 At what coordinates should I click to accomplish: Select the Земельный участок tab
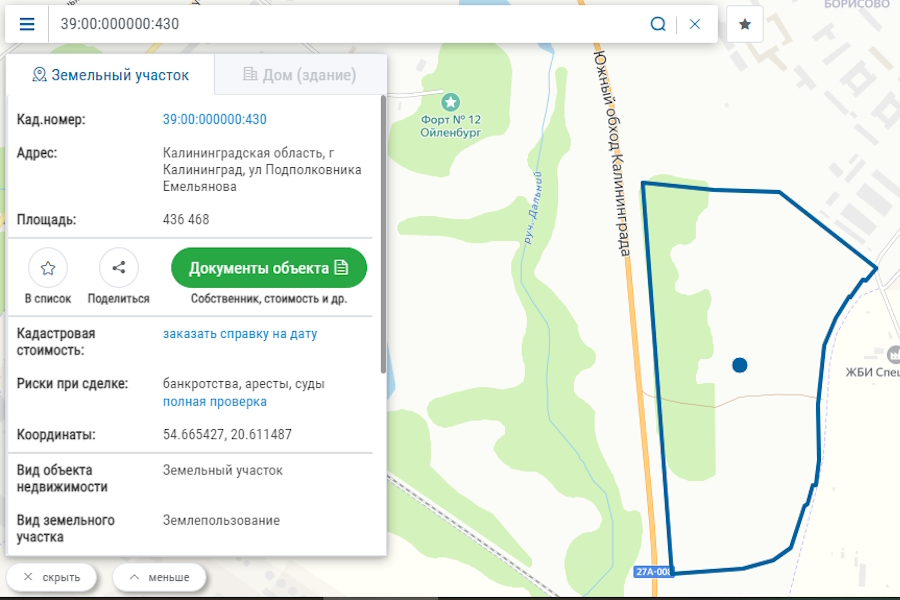tap(110, 73)
